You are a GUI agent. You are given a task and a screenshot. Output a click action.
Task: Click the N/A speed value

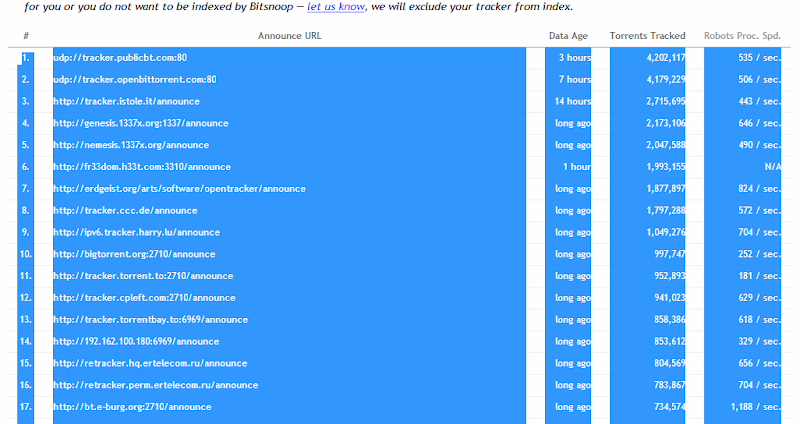click(x=772, y=167)
